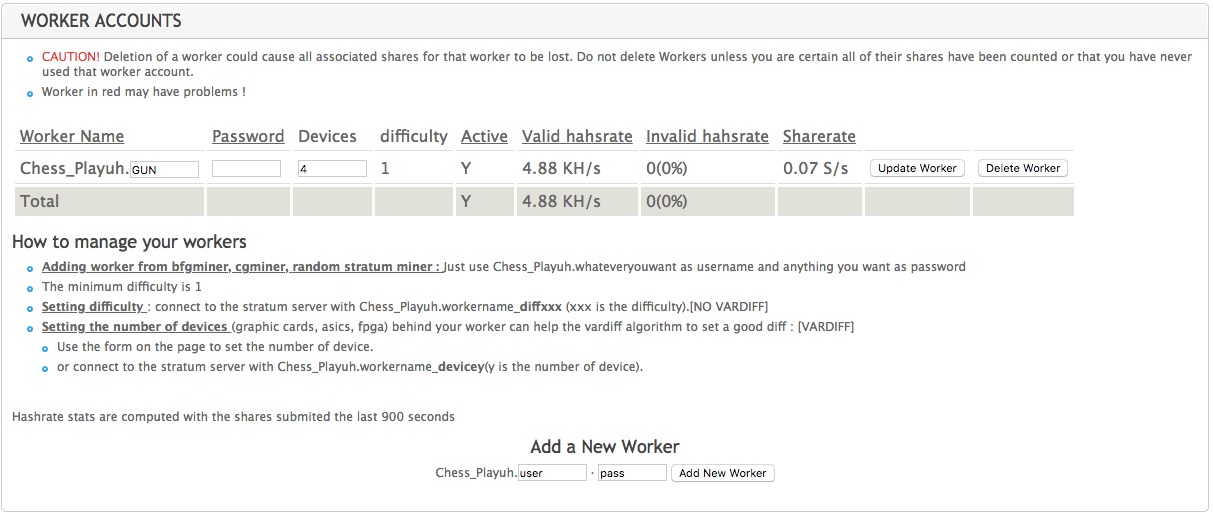Select the Total row label
This screenshot has height=516, width=1213.
(40, 201)
